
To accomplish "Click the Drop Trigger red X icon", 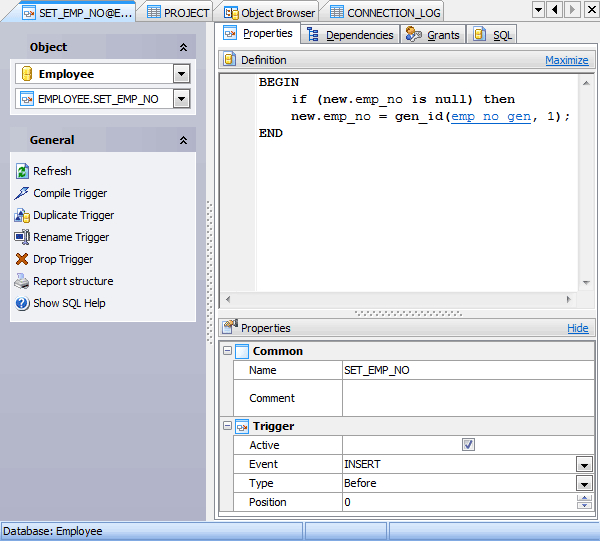I will [23, 259].
